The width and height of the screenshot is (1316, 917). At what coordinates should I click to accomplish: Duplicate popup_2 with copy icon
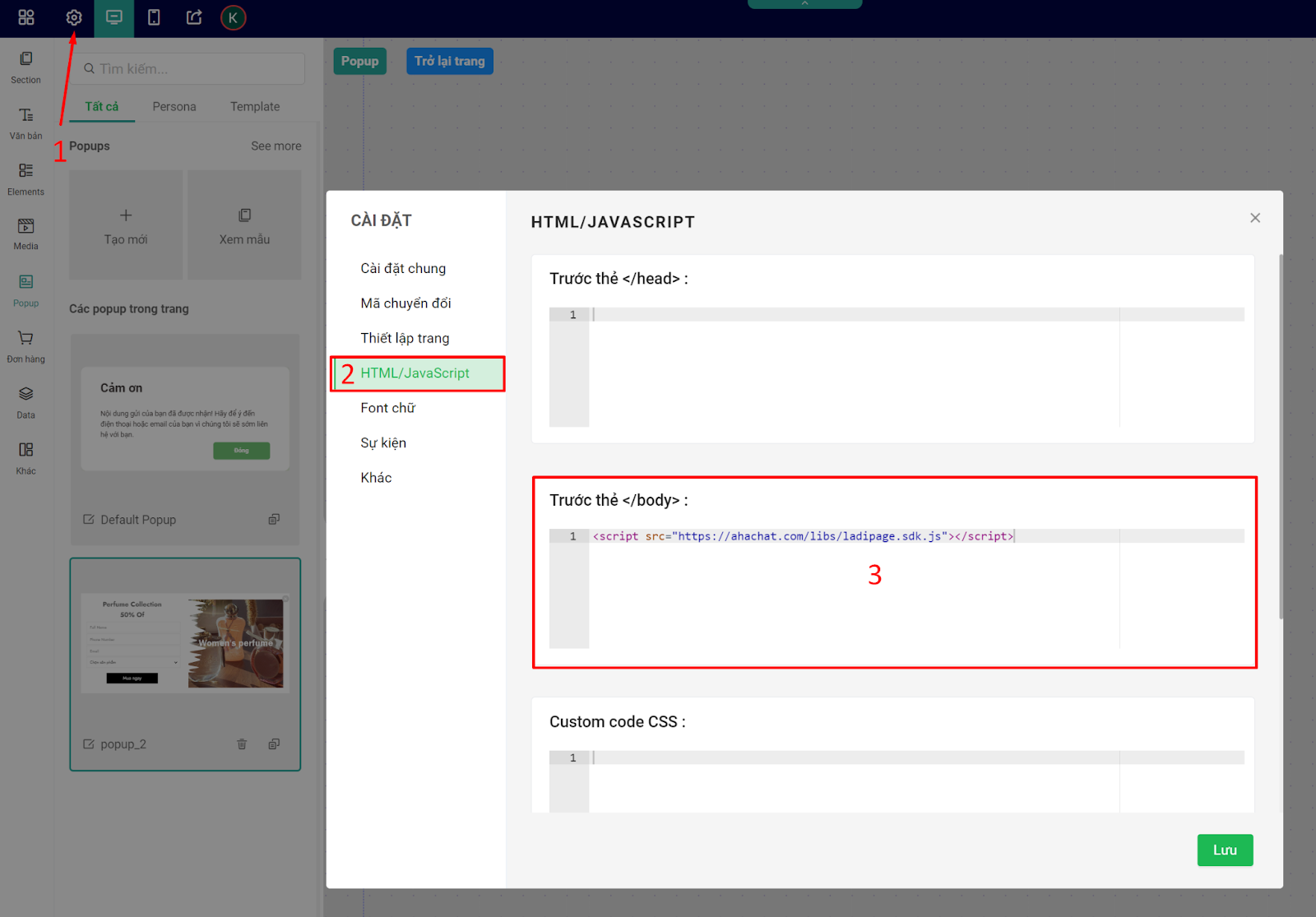tap(274, 743)
